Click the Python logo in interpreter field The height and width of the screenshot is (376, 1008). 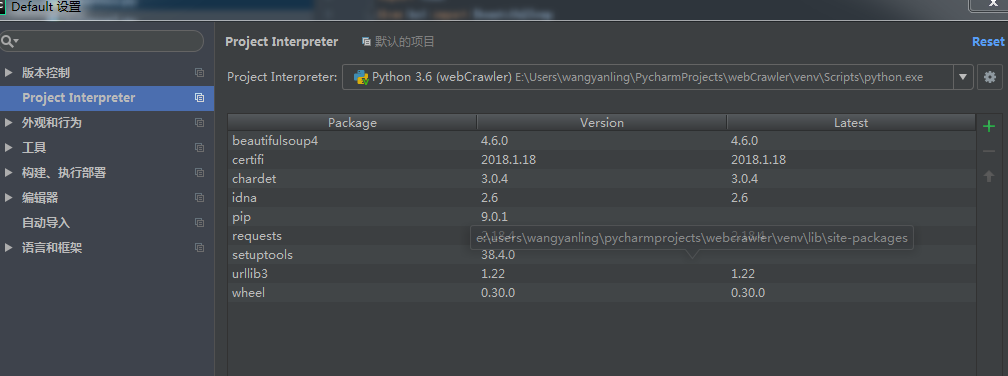click(361, 77)
